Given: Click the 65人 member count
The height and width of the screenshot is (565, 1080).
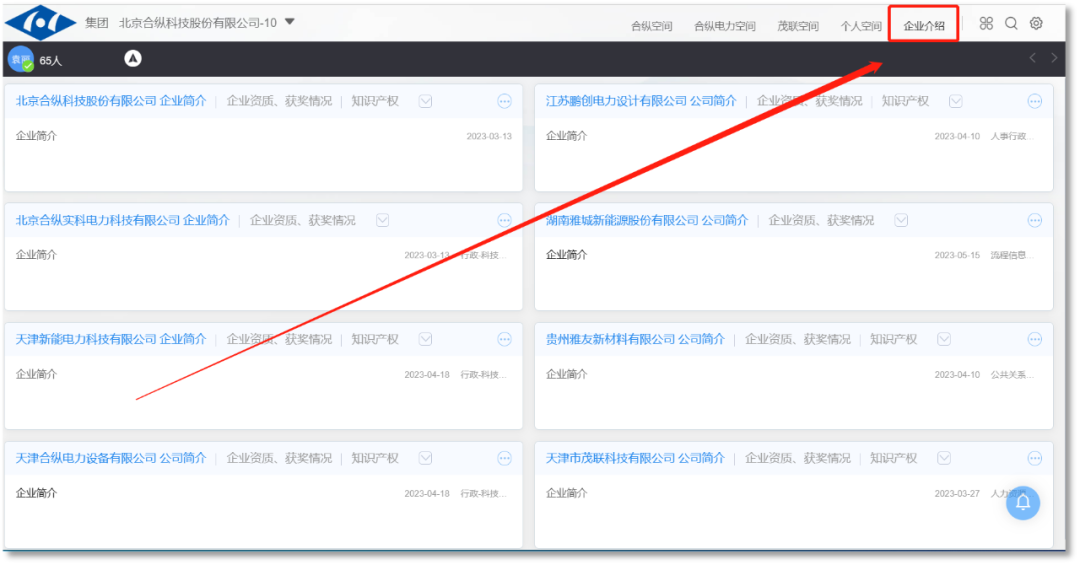Looking at the screenshot, I should pyautogui.click(x=50, y=61).
